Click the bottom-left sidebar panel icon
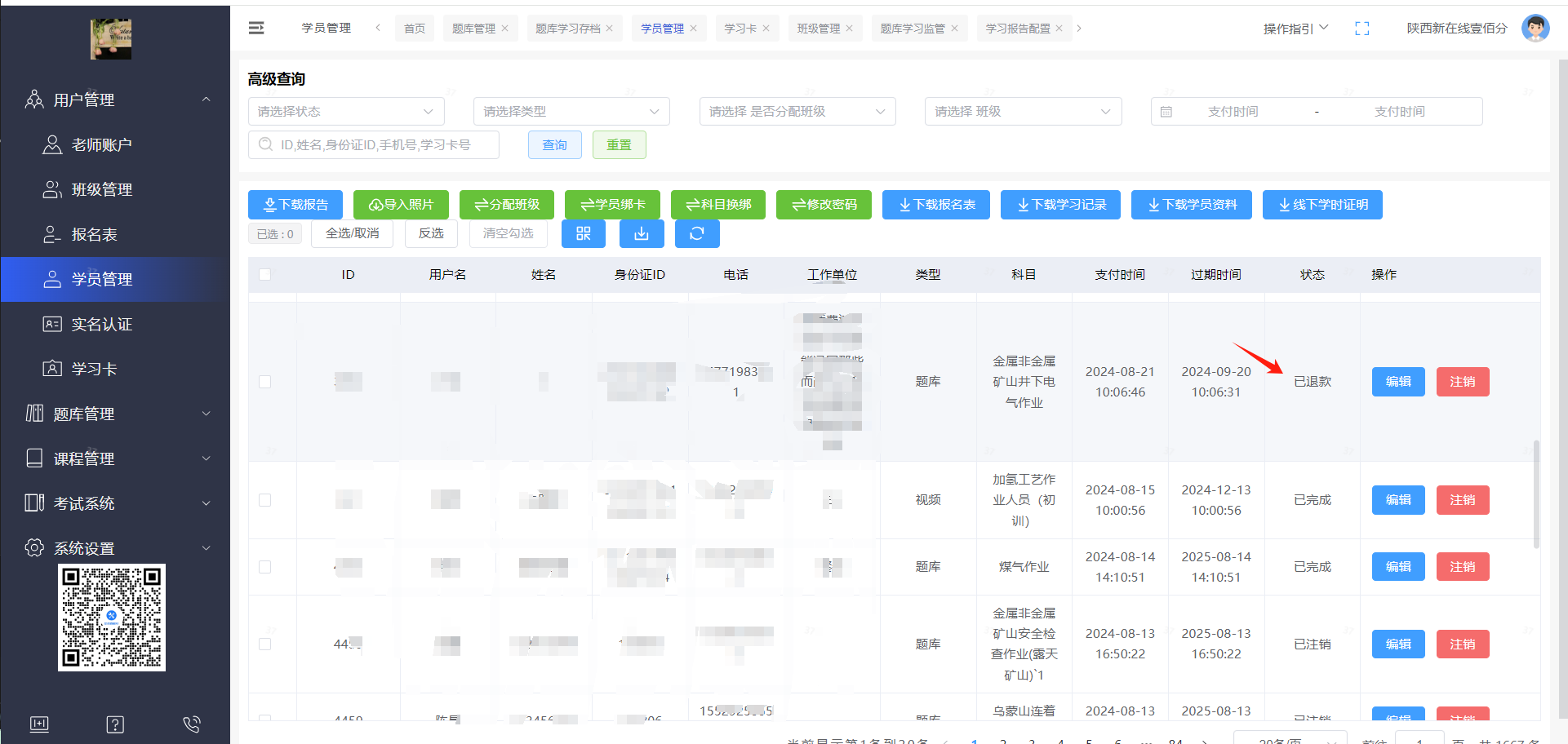The image size is (1568, 744). tap(39, 724)
